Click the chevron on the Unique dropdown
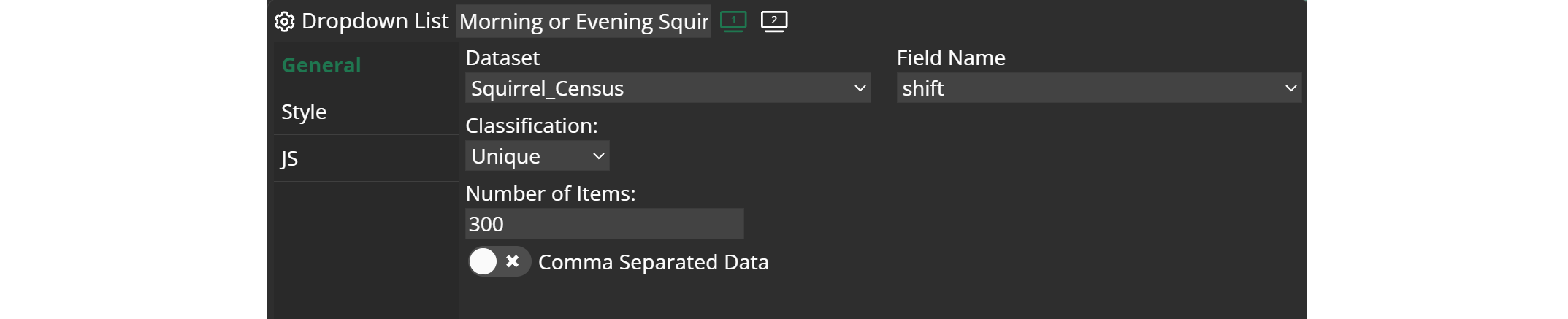Viewport: 1568px width, 319px height. pos(598,156)
